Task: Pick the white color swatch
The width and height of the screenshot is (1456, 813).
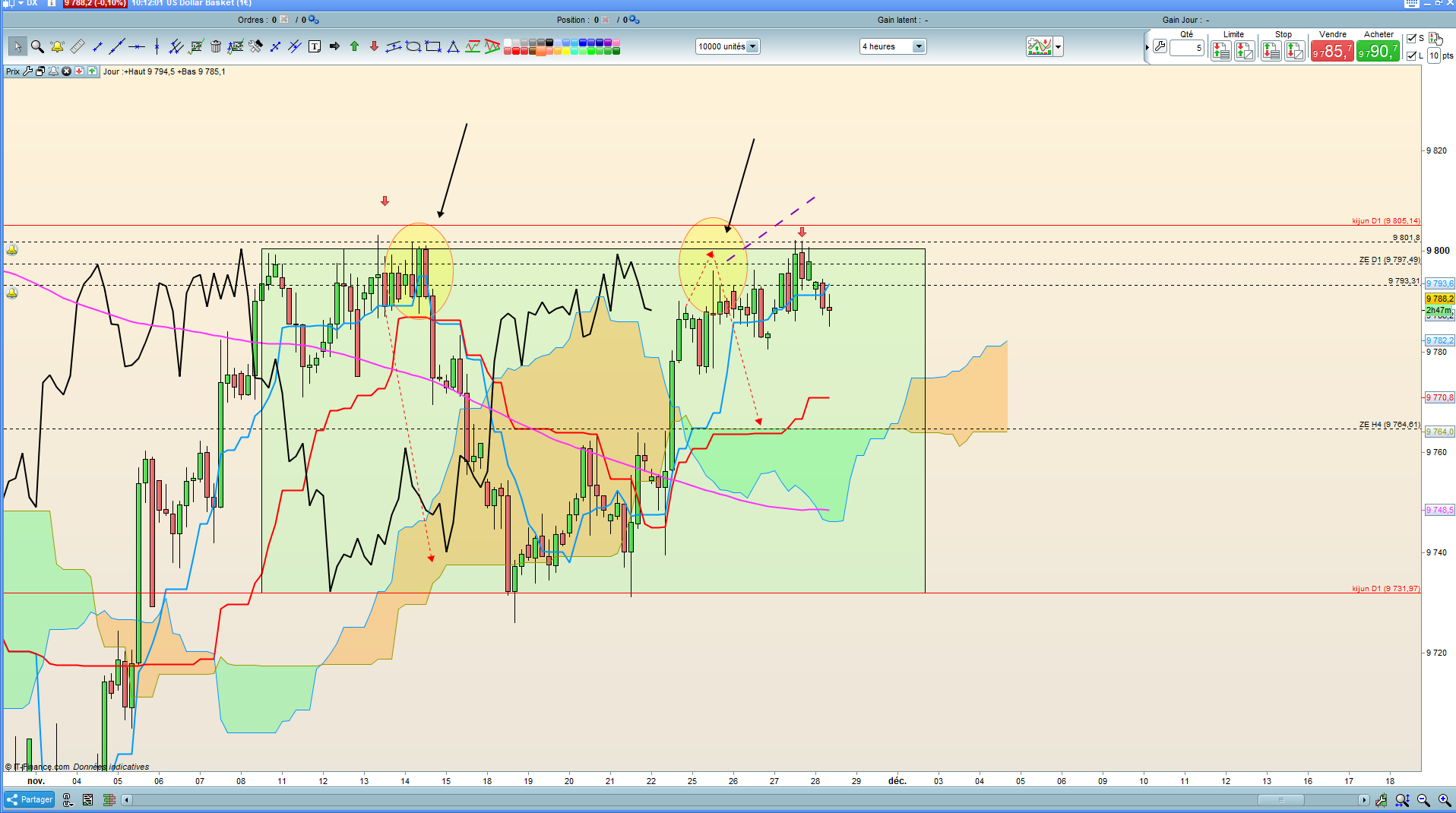Action: point(507,43)
